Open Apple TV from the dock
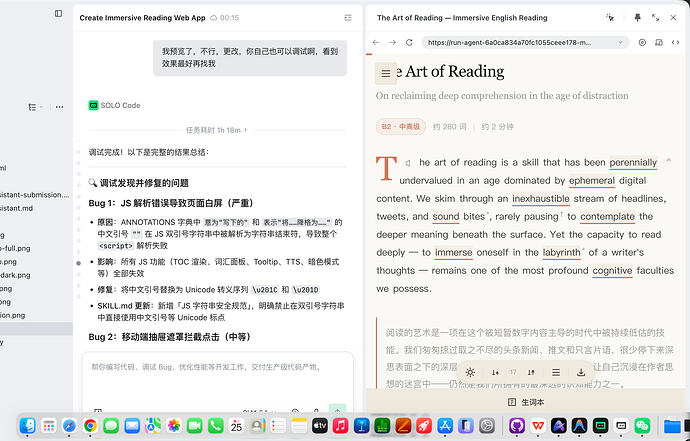This screenshot has width=690, height=441. pyautogui.click(x=320, y=426)
